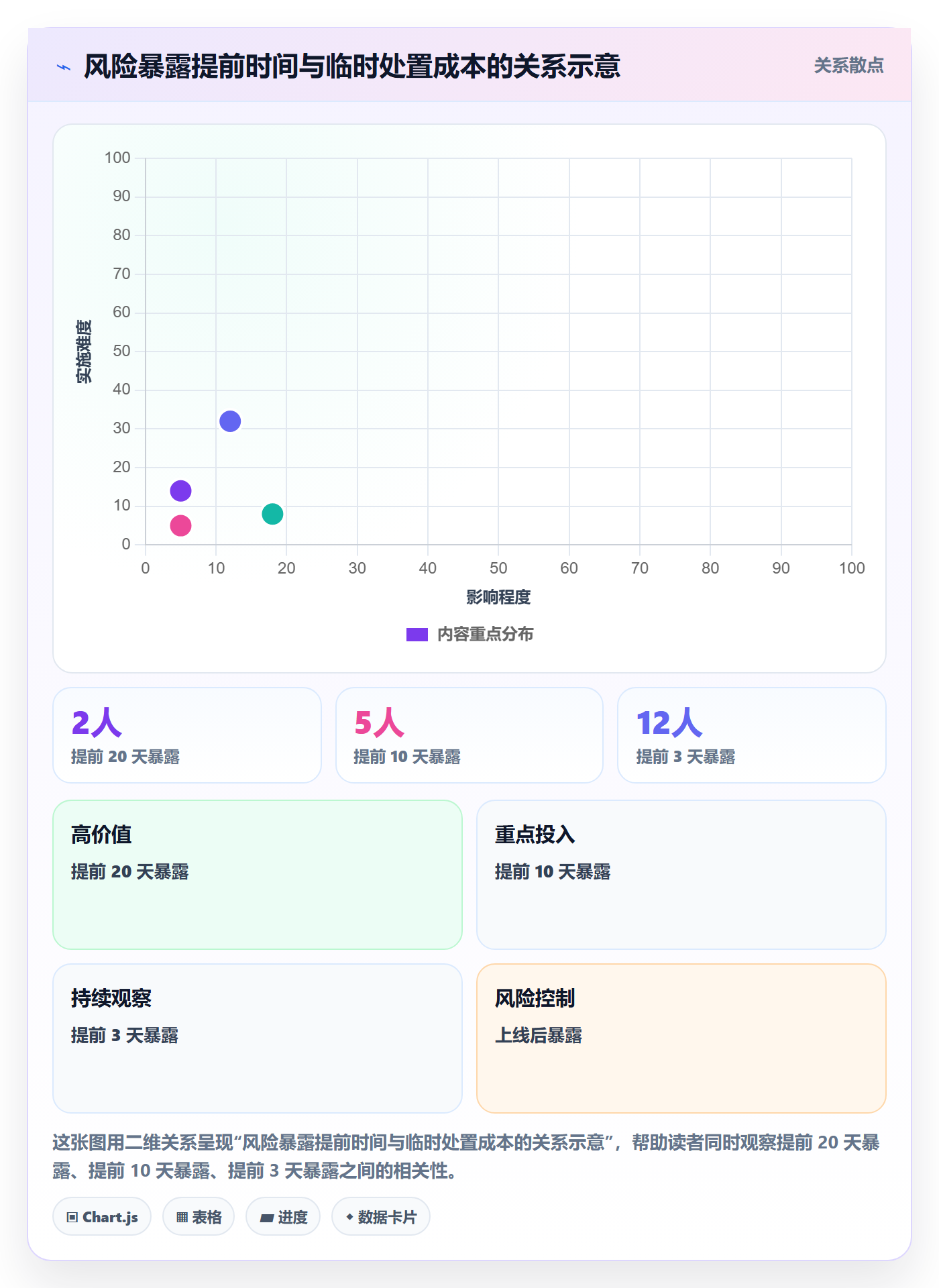Screen dimensions: 939x1288
Task: Select the purple scatter data point
Action: (x=180, y=491)
